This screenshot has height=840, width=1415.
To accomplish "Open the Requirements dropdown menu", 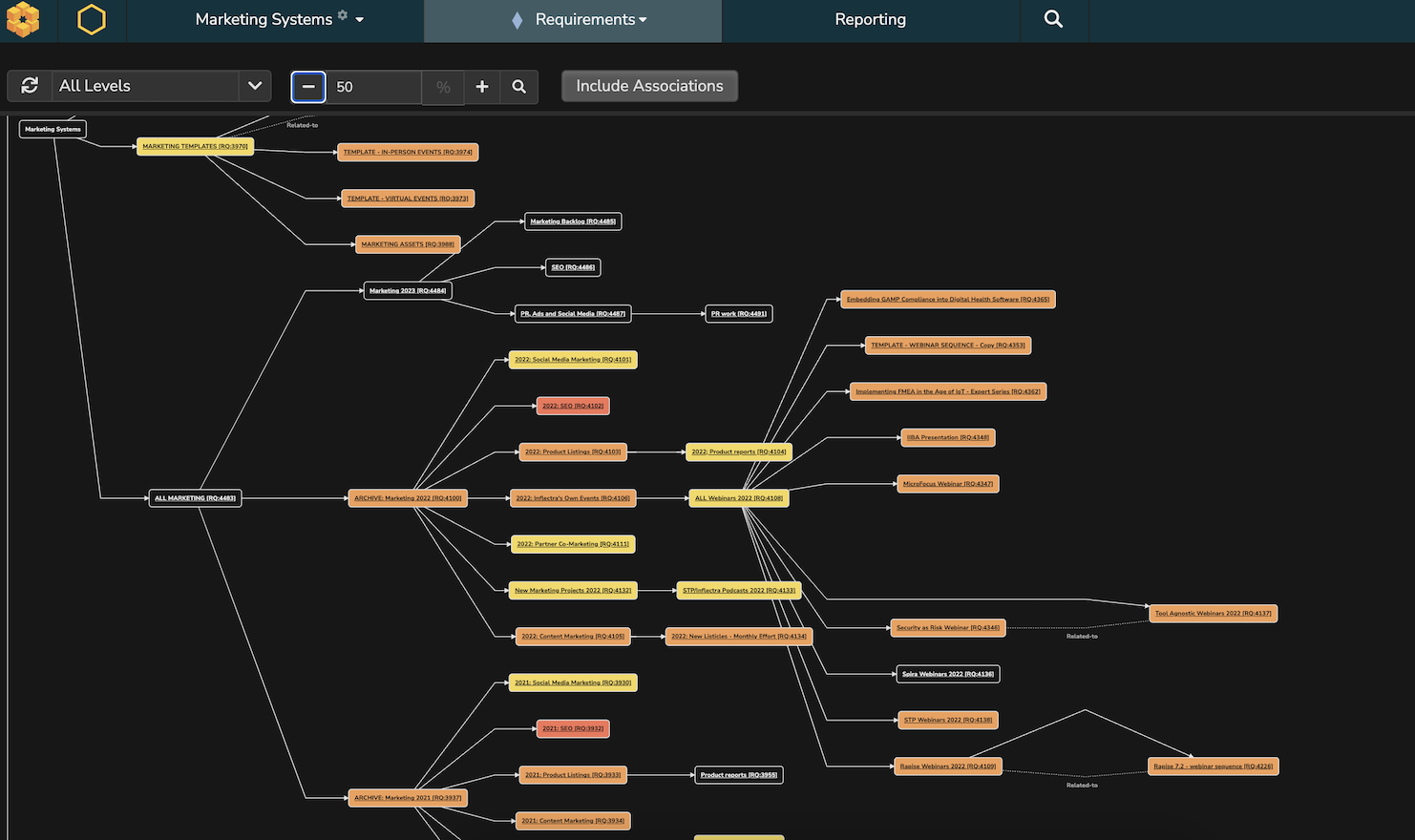I will [590, 20].
